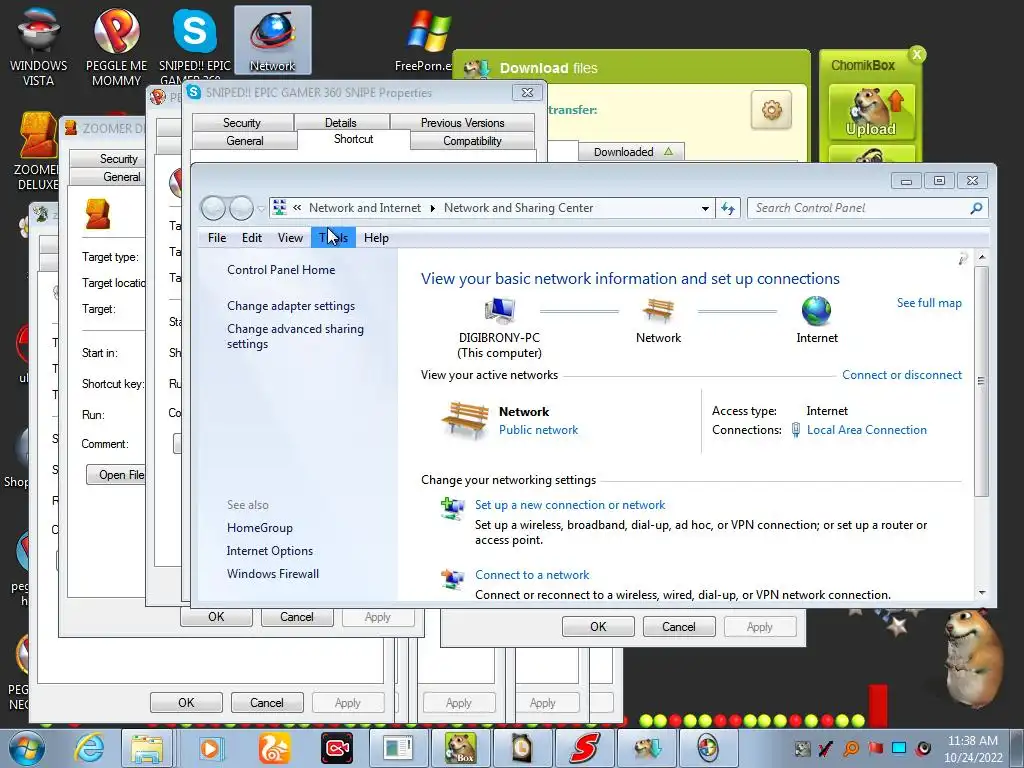Click the DIGIBRONY-PC computer icon

click(x=500, y=312)
